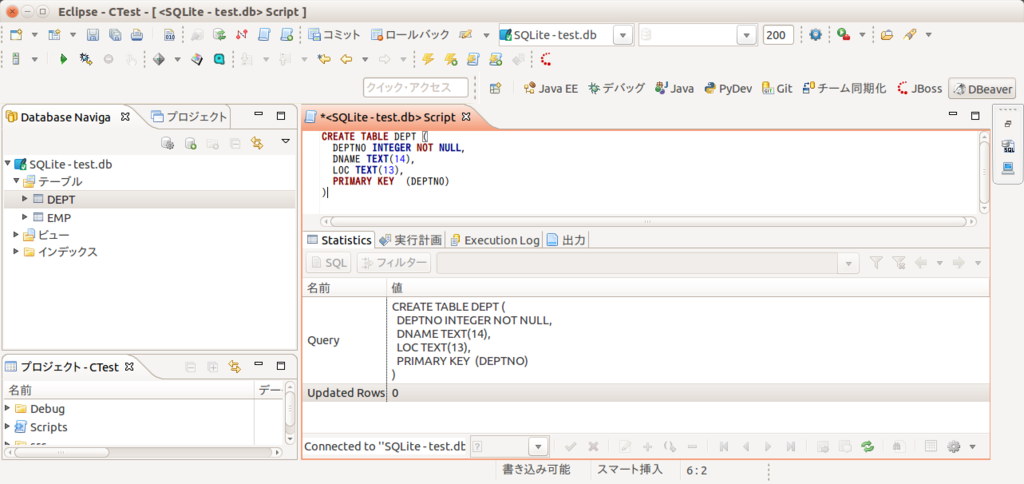This screenshot has height=484, width=1024.
Task: Click the SQL icon in right side strip
Action: click(1008, 148)
